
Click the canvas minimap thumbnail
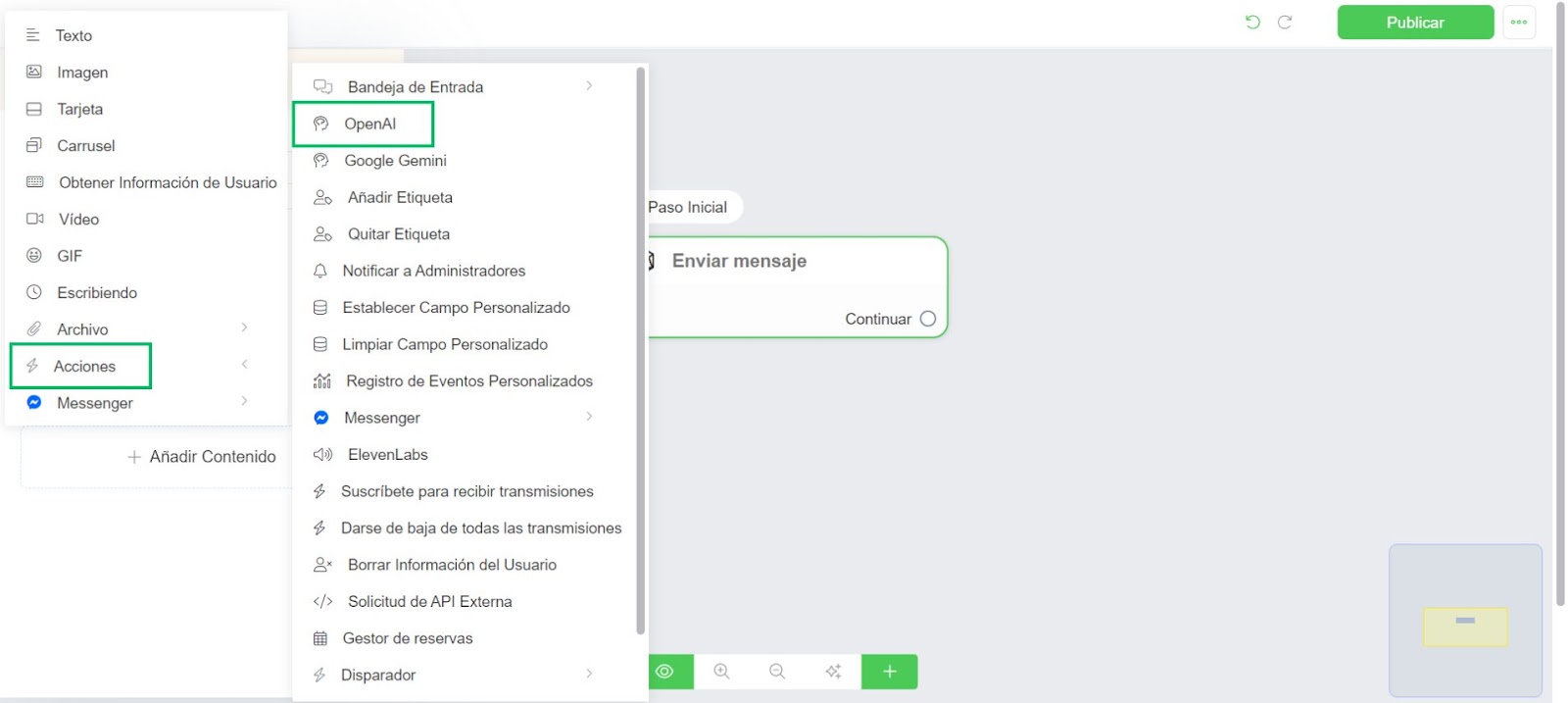point(1465,620)
